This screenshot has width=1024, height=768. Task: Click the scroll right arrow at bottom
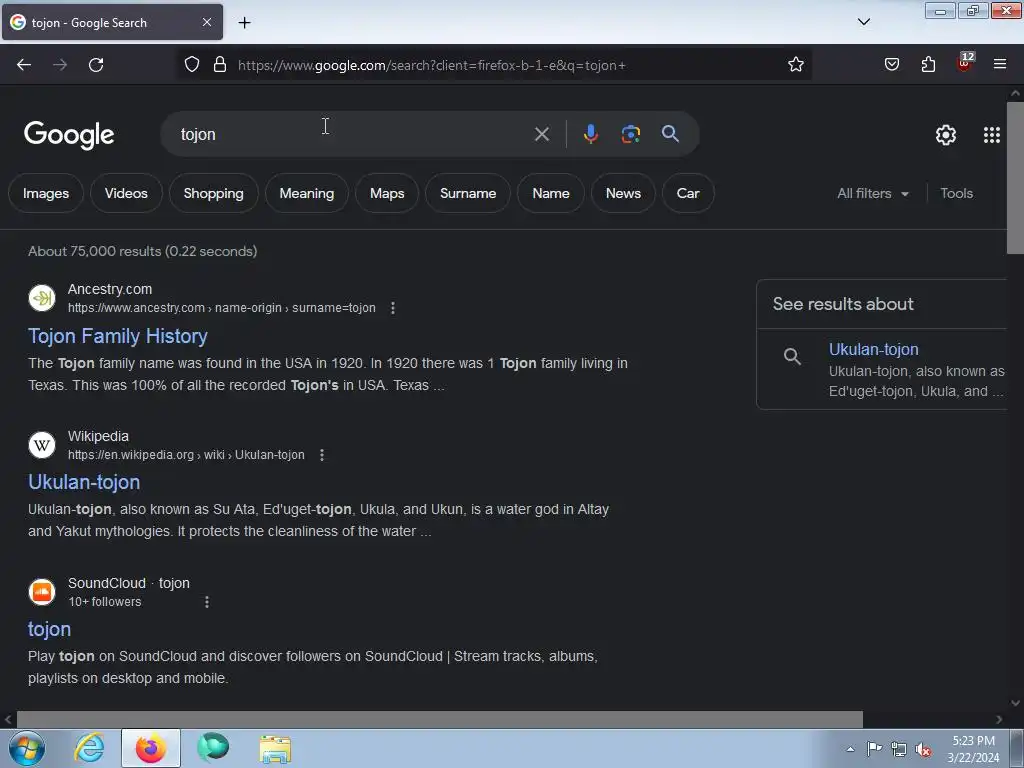[999, 719]
